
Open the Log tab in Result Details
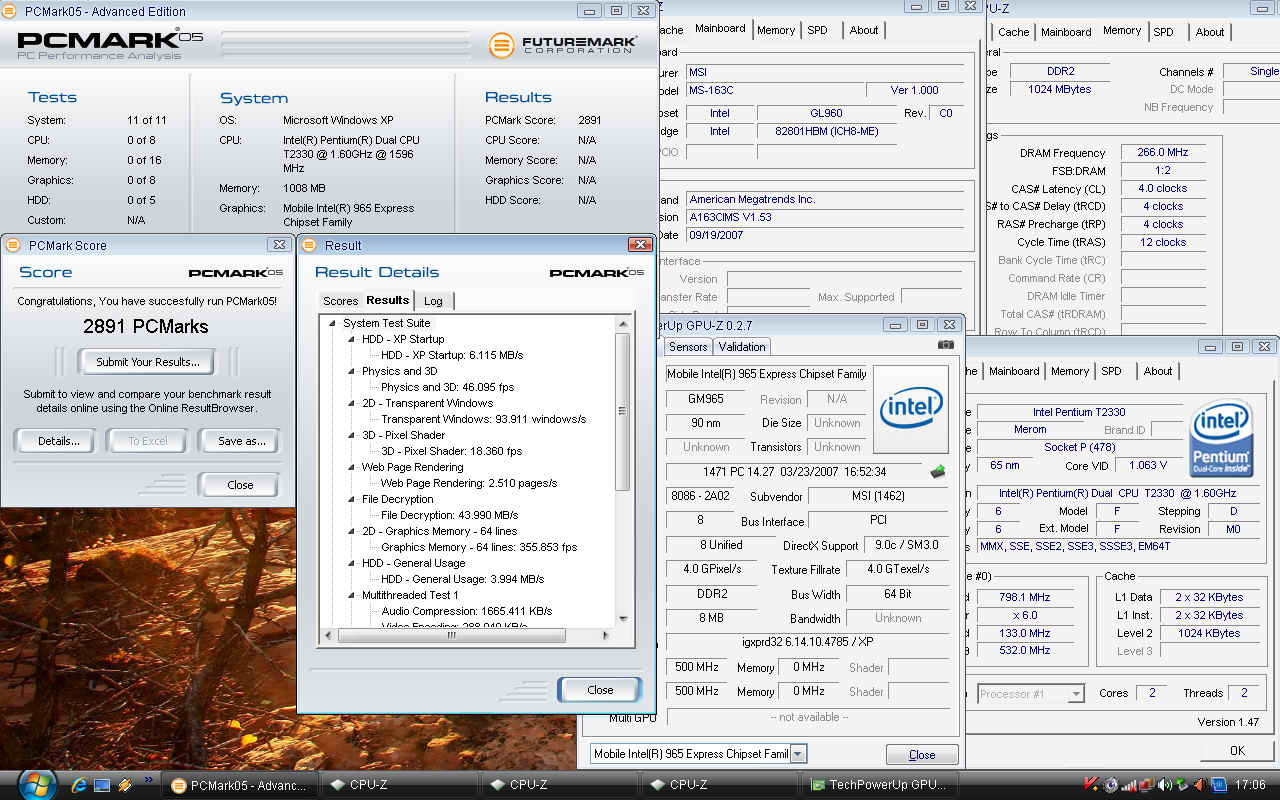click(x=433, y=301)
